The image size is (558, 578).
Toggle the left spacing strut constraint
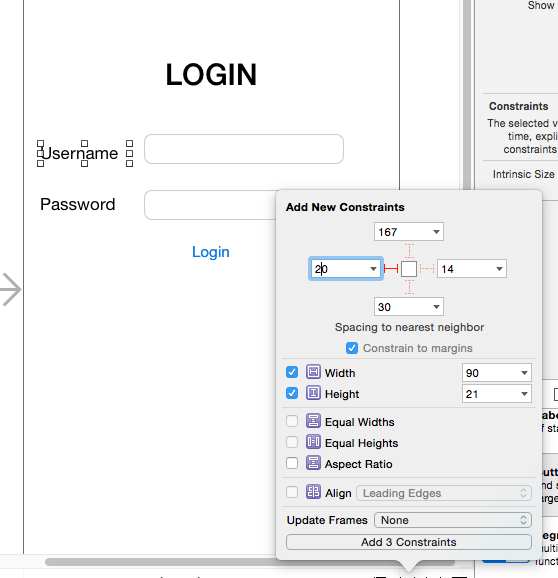pyautogui.click(x=391, y=269)
